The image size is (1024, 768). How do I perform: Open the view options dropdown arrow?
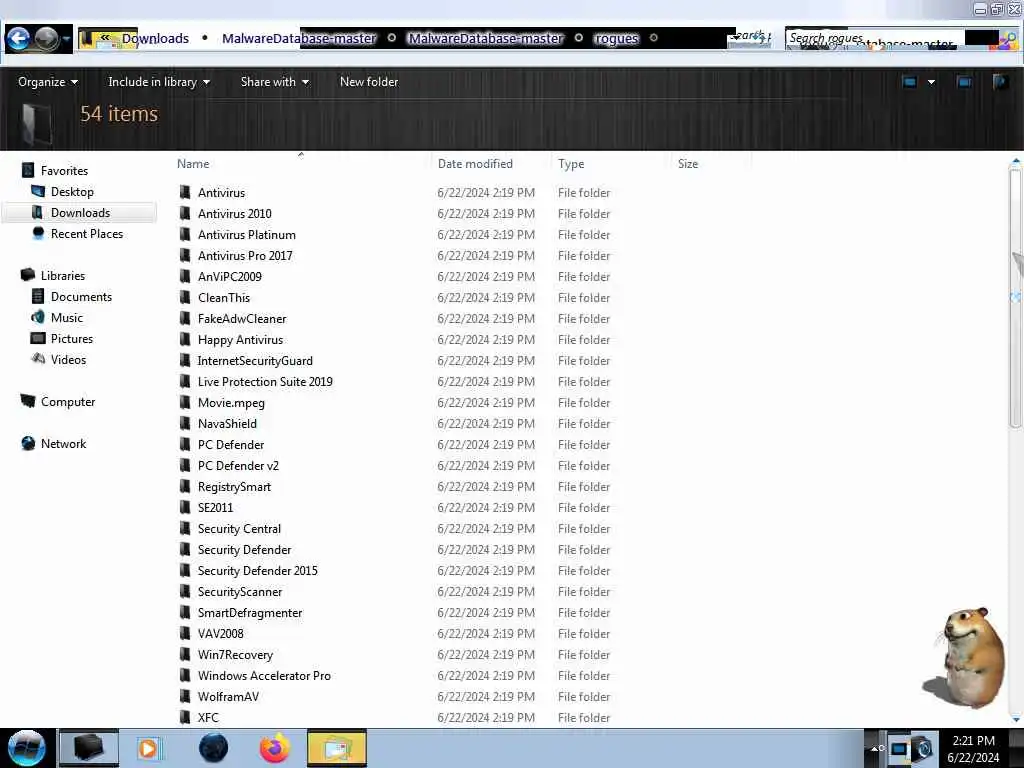[931, 82]
